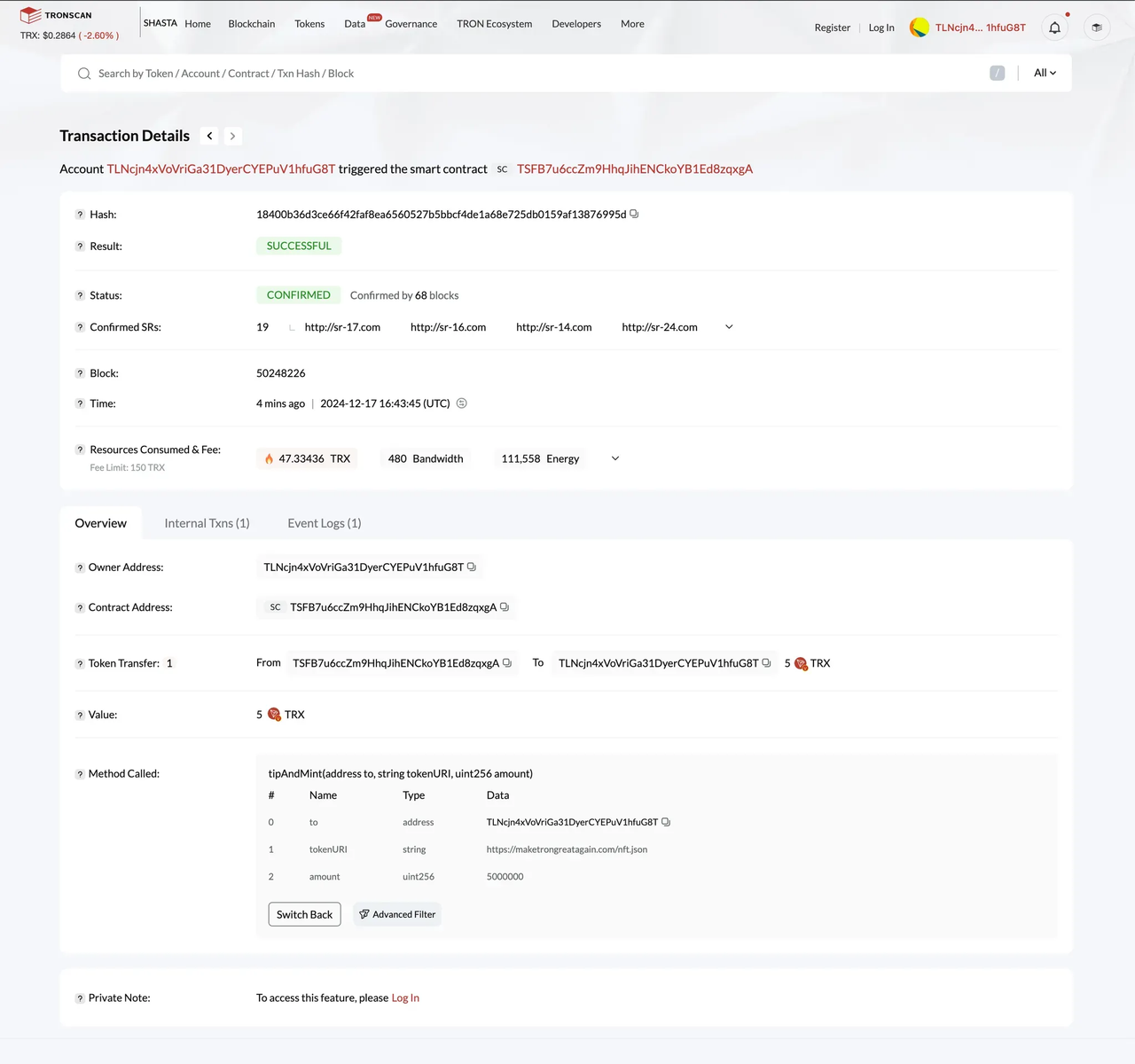Open the http://sr-24.com link
1135x1064 pixels.
(660, 327)
